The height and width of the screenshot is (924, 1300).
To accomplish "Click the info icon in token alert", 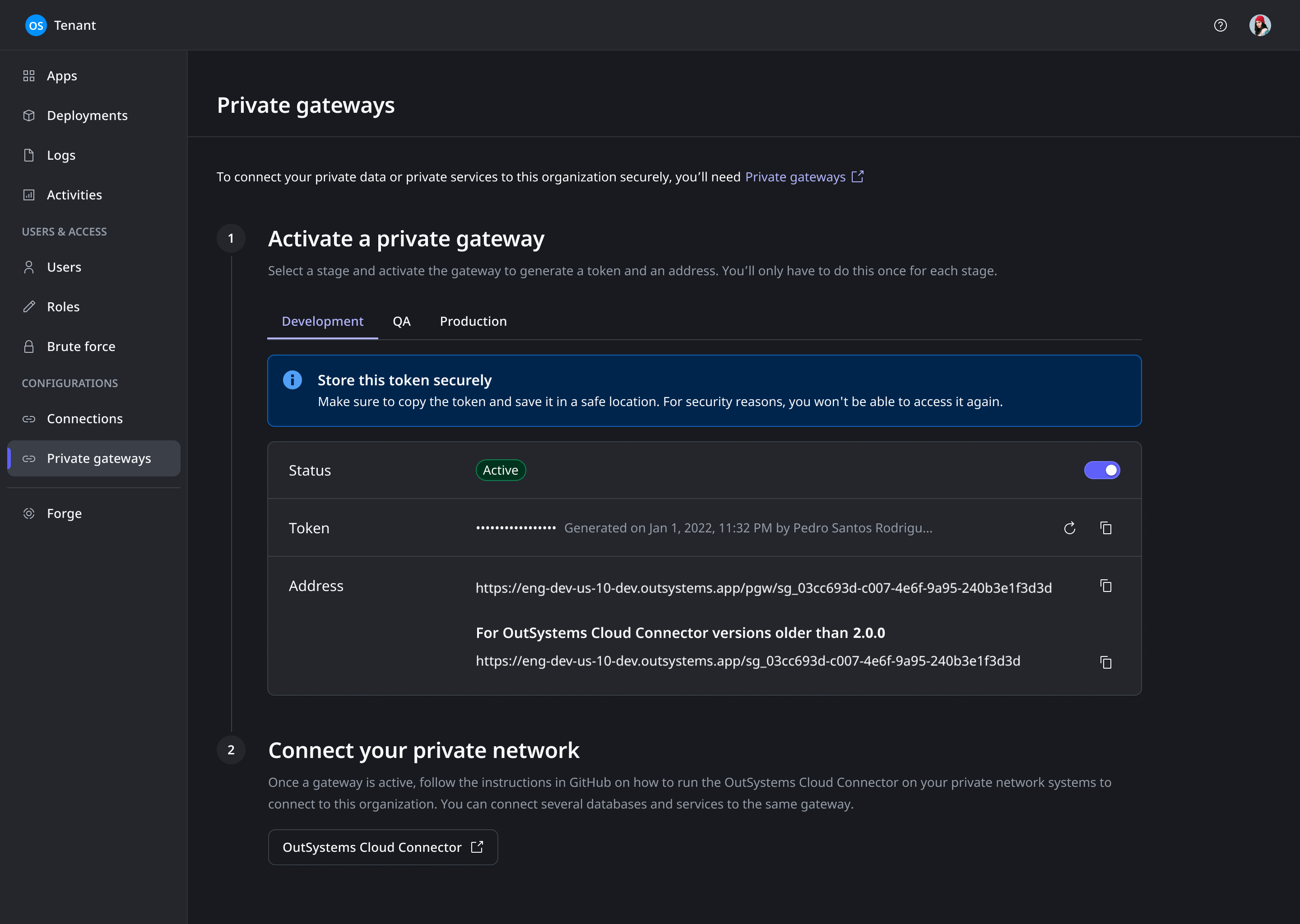I will [292, 380].
